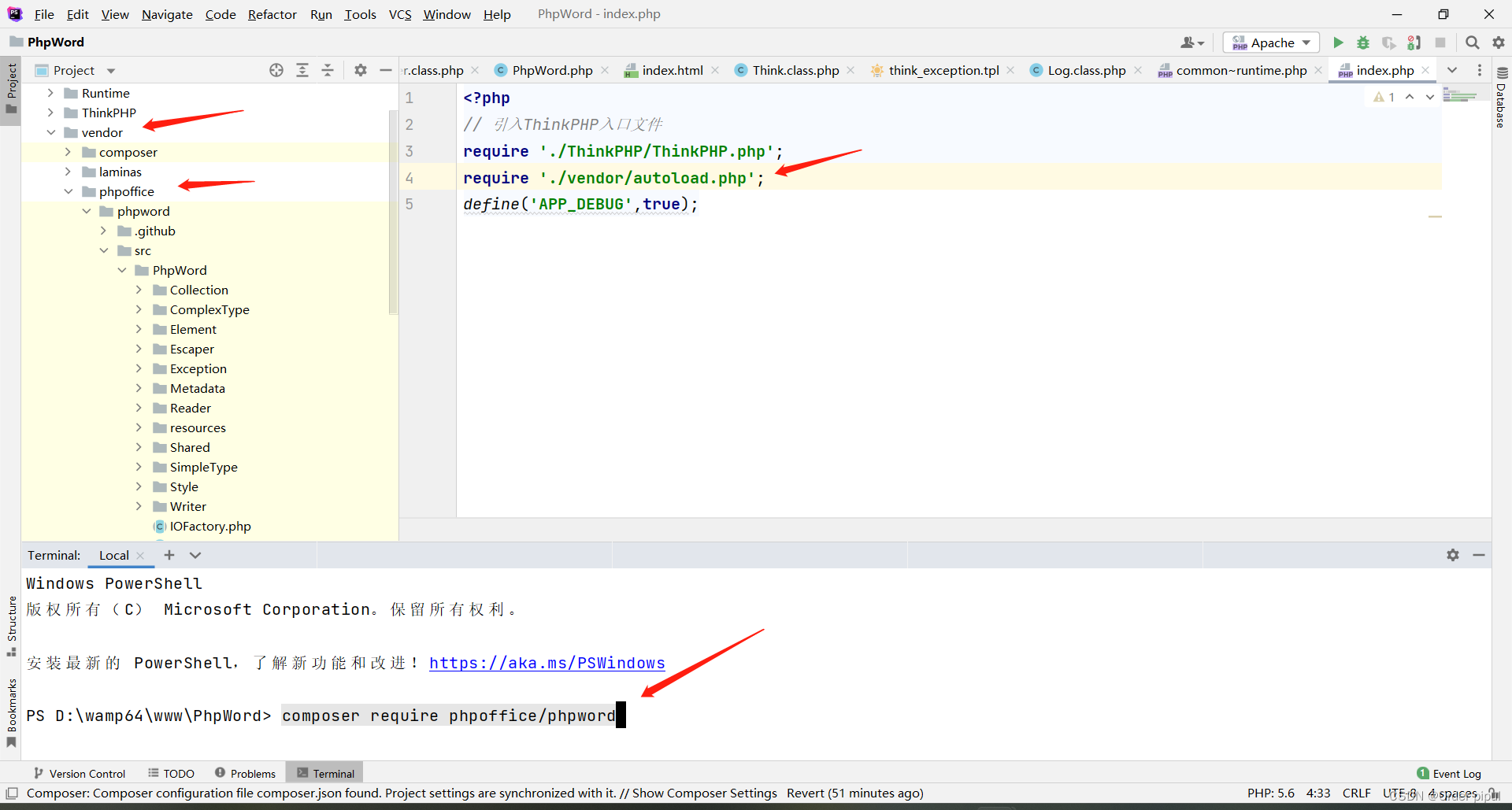
Task: Open a new Terminal session with plus icon
Action: (169, 555)
